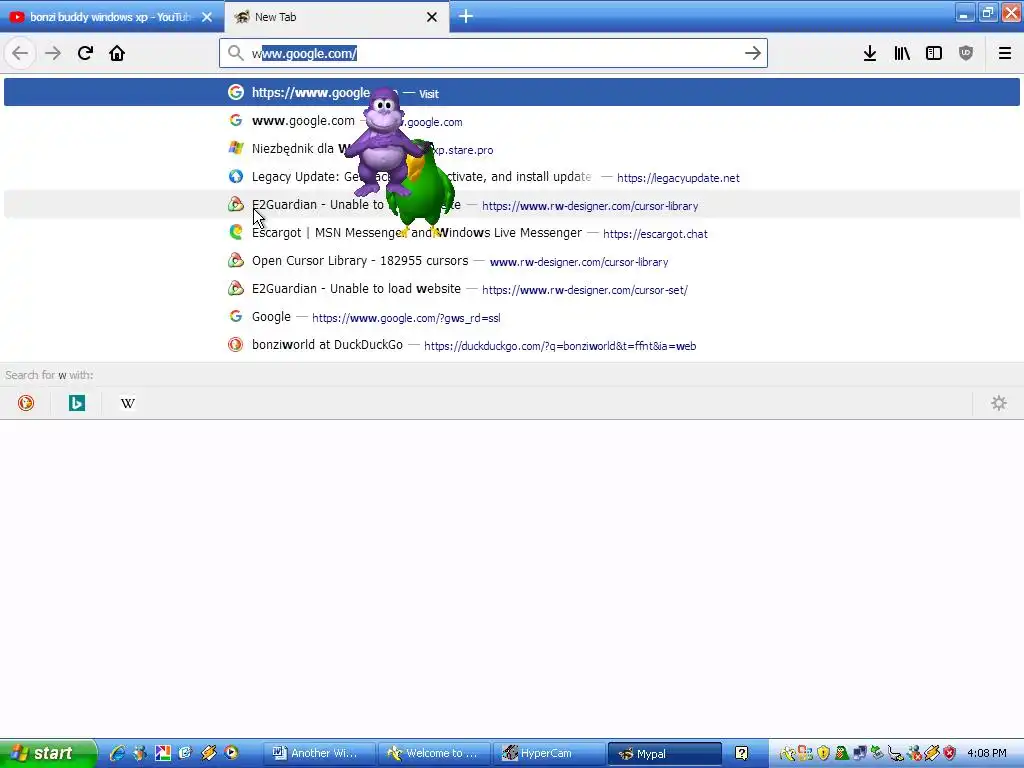Close the New Tab tab

432,17
